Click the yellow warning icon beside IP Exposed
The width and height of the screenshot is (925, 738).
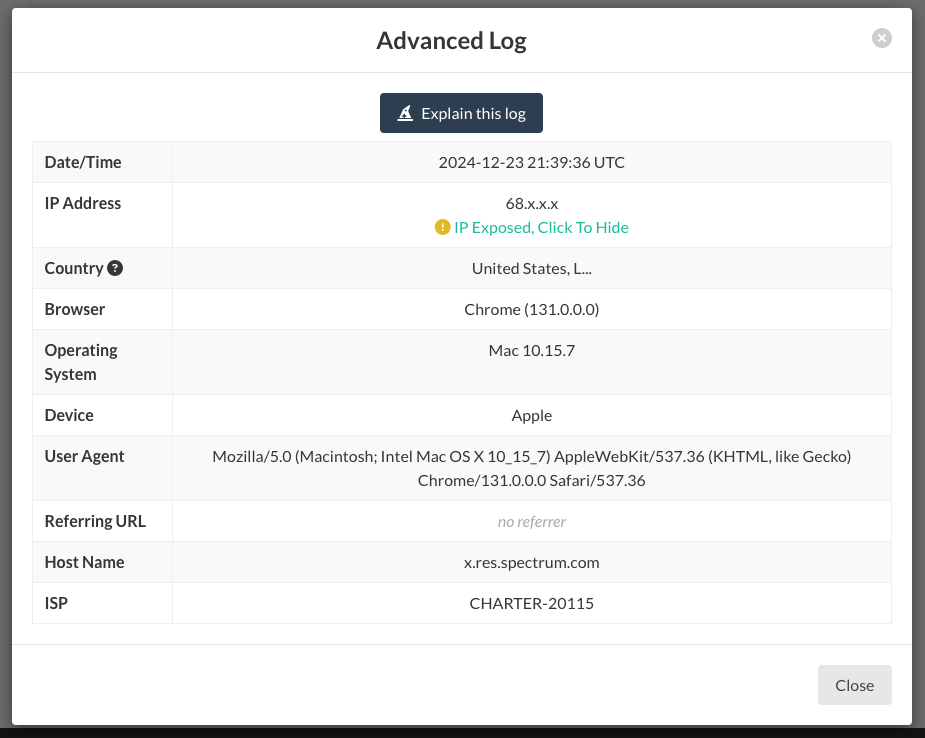pos(443,227)
